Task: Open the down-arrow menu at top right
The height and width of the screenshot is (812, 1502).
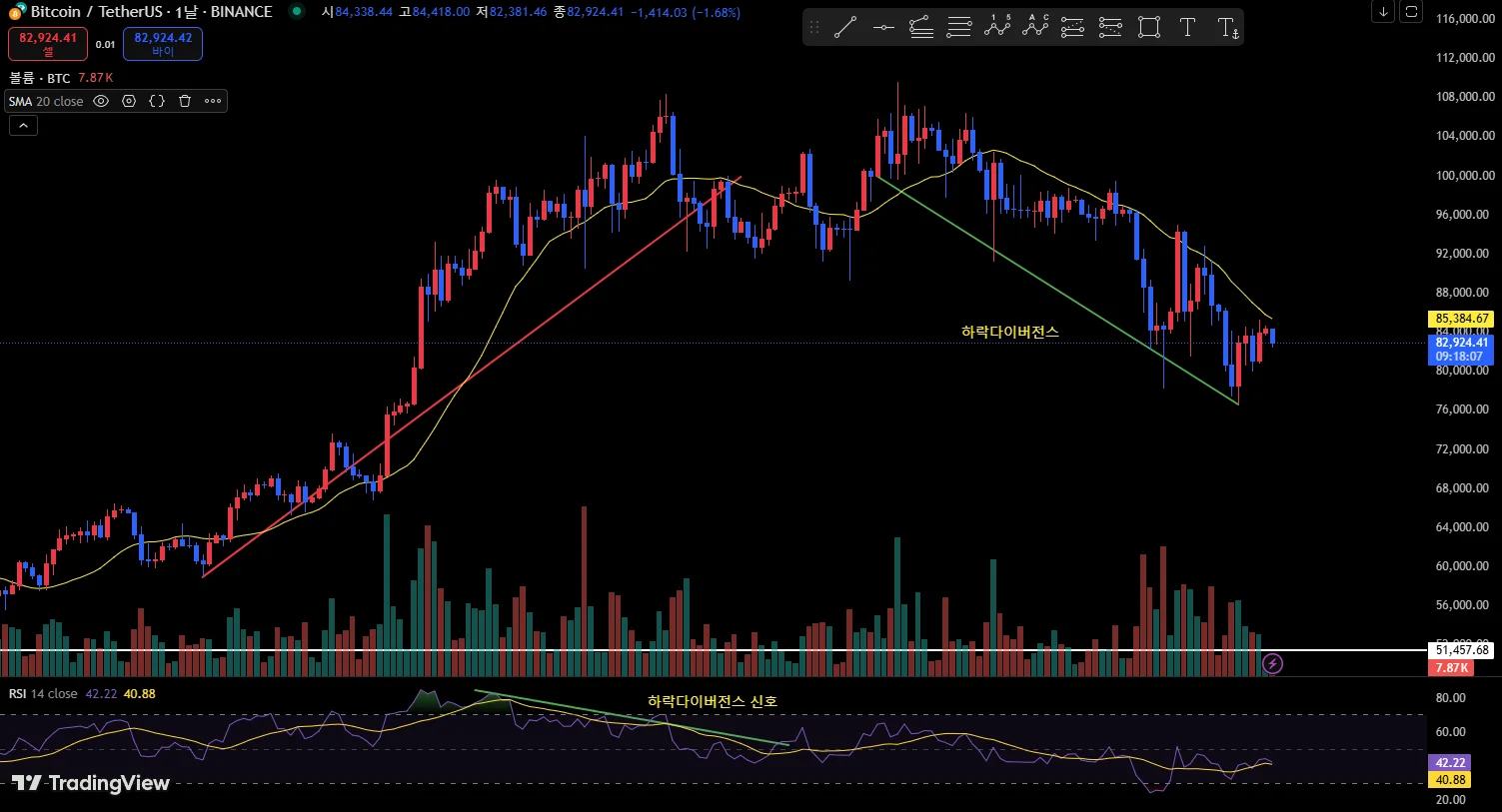Action: point(1383,12)
